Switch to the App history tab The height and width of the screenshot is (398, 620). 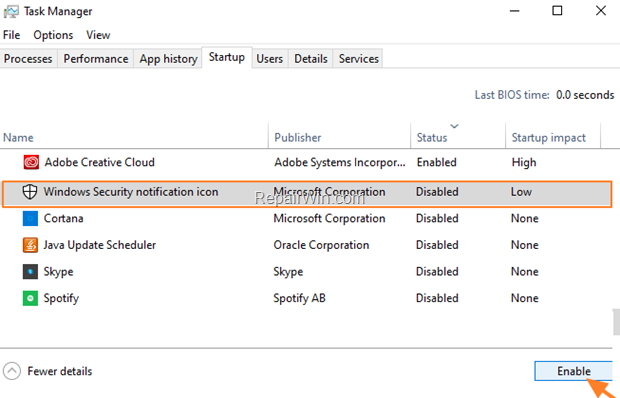click(168, 59)
